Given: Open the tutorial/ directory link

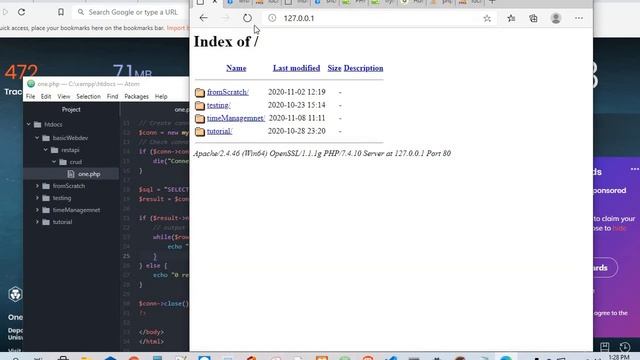Looking at the screenshot, I should click(x=219, y=131).
